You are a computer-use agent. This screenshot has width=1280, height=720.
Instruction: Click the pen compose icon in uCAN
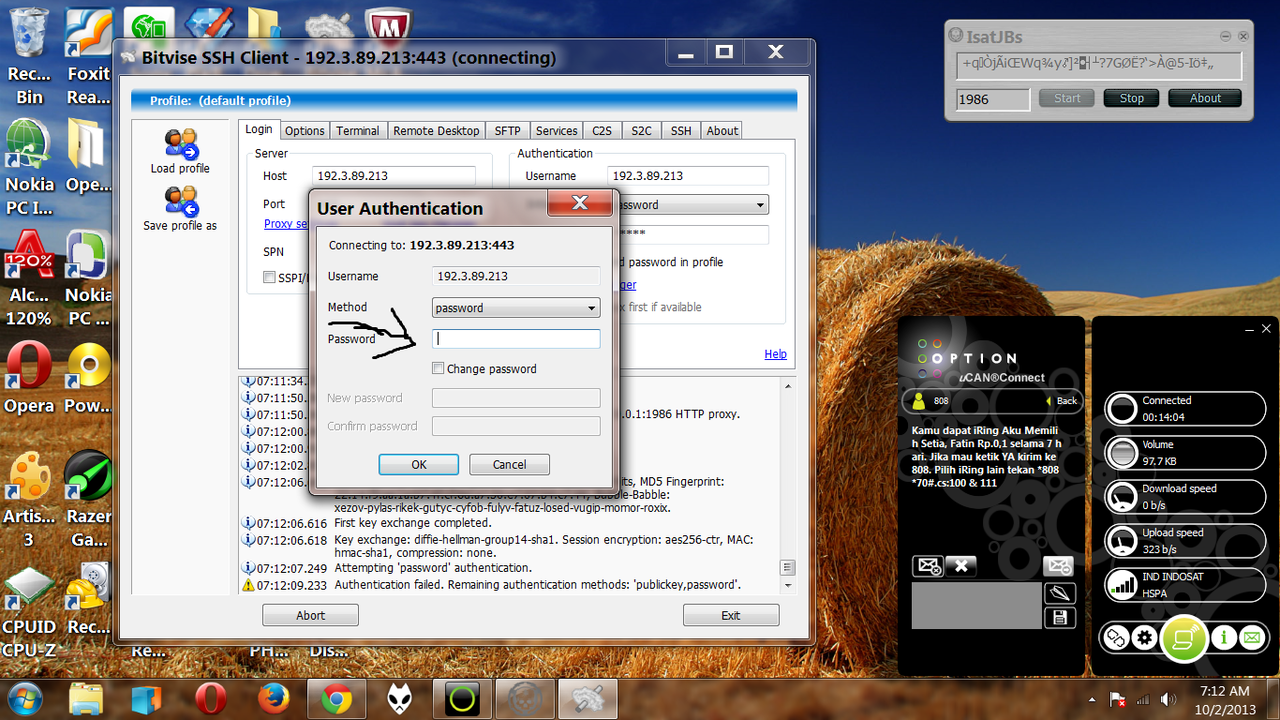[x=1059, y=594]
